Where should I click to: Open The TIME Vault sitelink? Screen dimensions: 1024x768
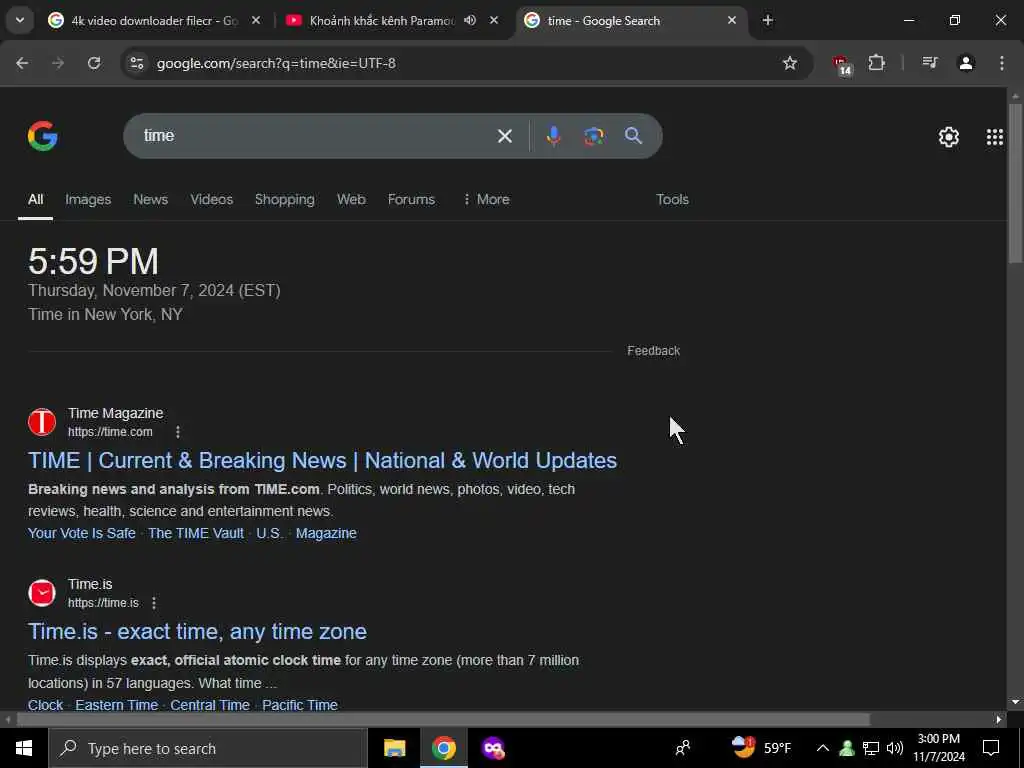click(x=195, y=533)
